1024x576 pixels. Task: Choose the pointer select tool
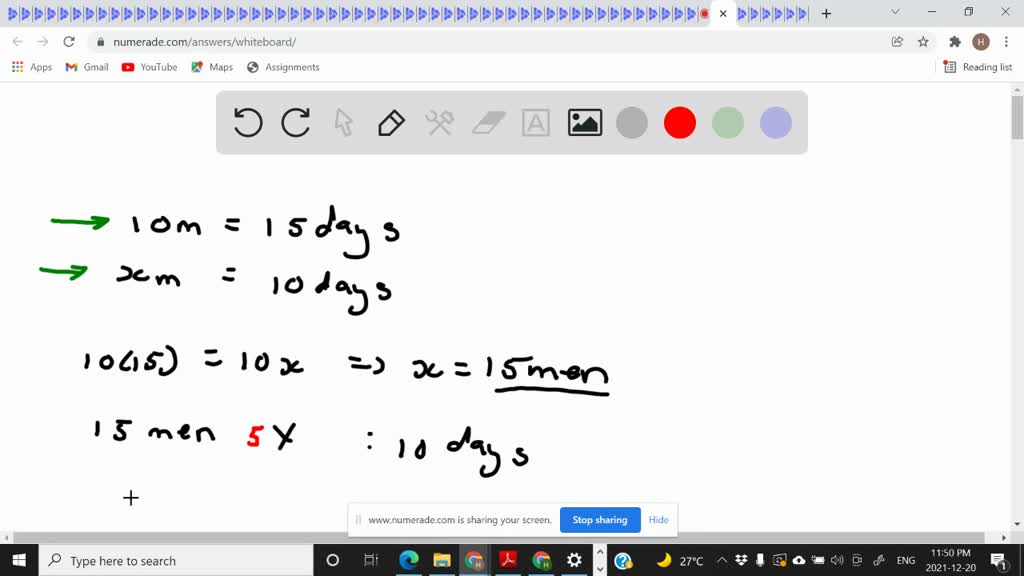[x=344, y=123]
